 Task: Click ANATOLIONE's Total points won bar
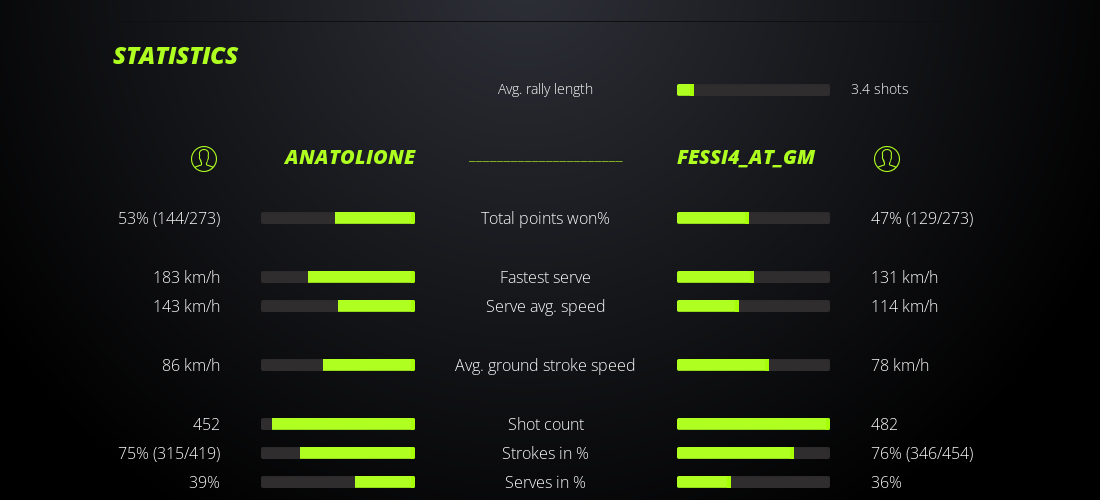pos(338,218)
